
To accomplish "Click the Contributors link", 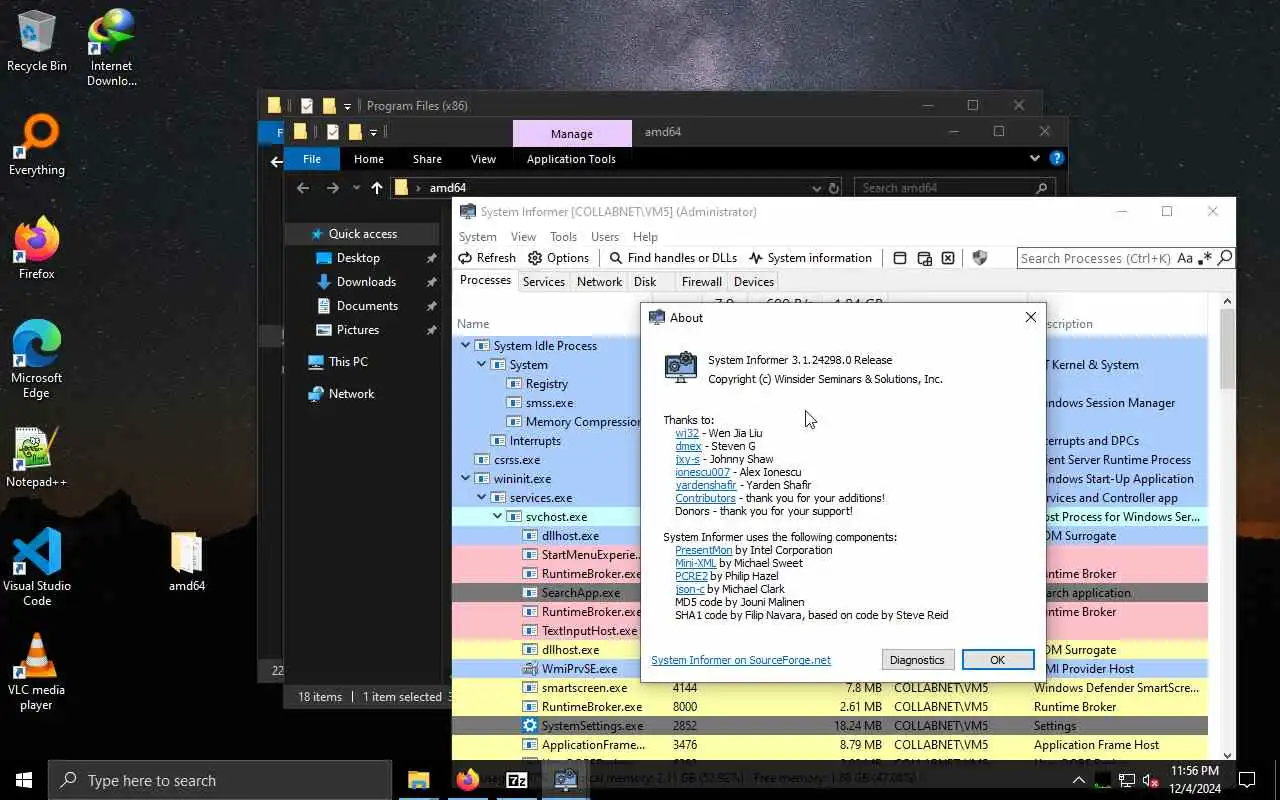I will pyautogui.click(x=705, y=498).
